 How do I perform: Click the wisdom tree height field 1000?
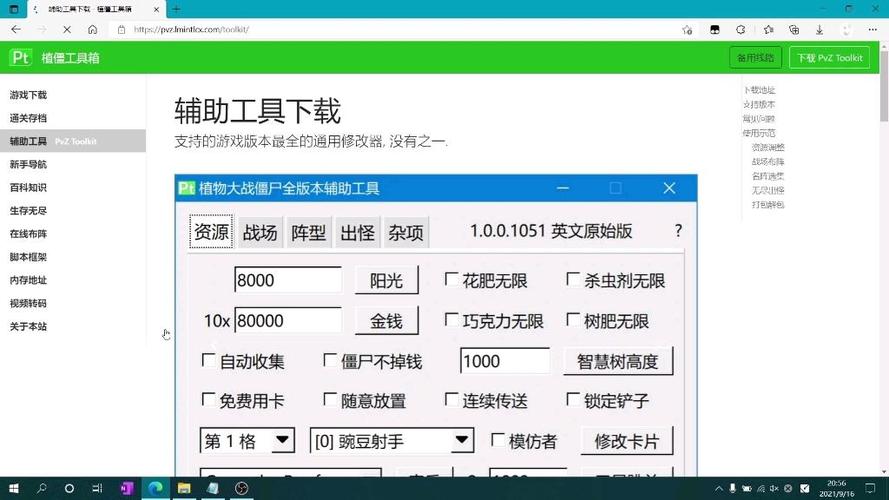tap(505, 361)
